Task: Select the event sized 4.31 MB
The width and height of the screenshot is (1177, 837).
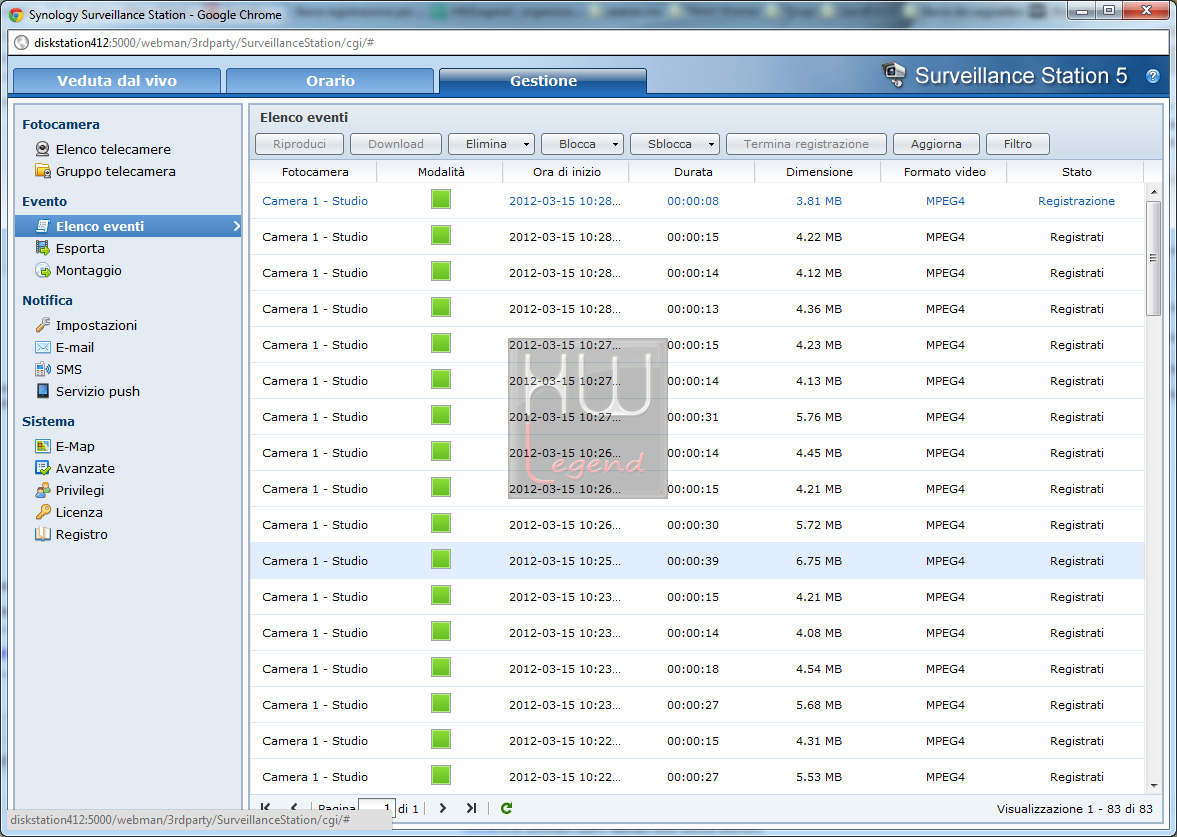Action: click(697, 741)
